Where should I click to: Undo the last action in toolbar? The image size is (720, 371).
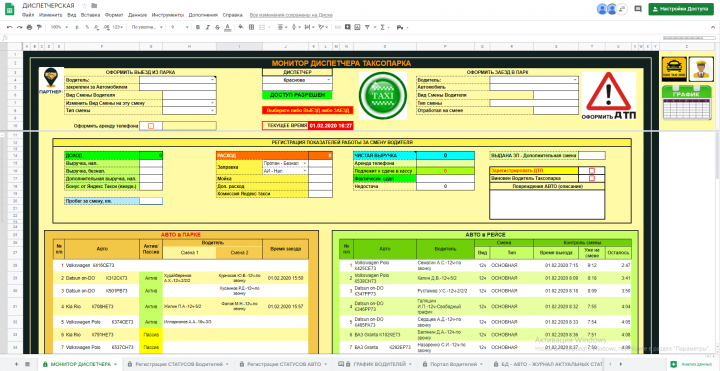point(10,27)
